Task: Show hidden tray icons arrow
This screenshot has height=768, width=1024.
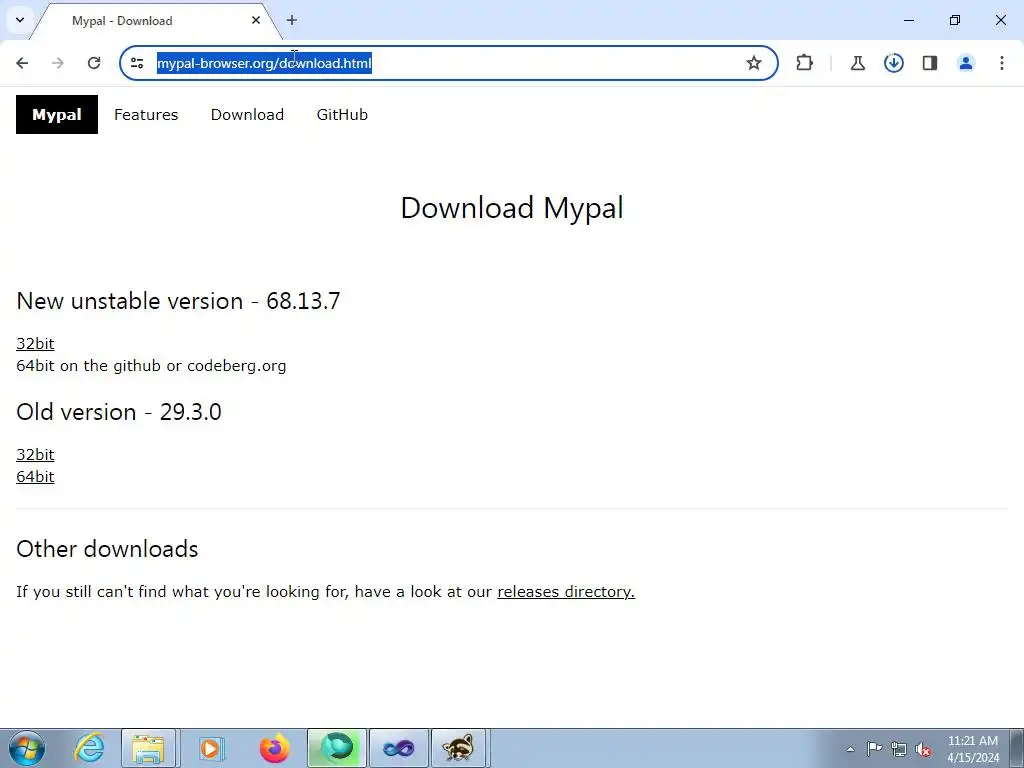Action: click(x=850, y=749)
